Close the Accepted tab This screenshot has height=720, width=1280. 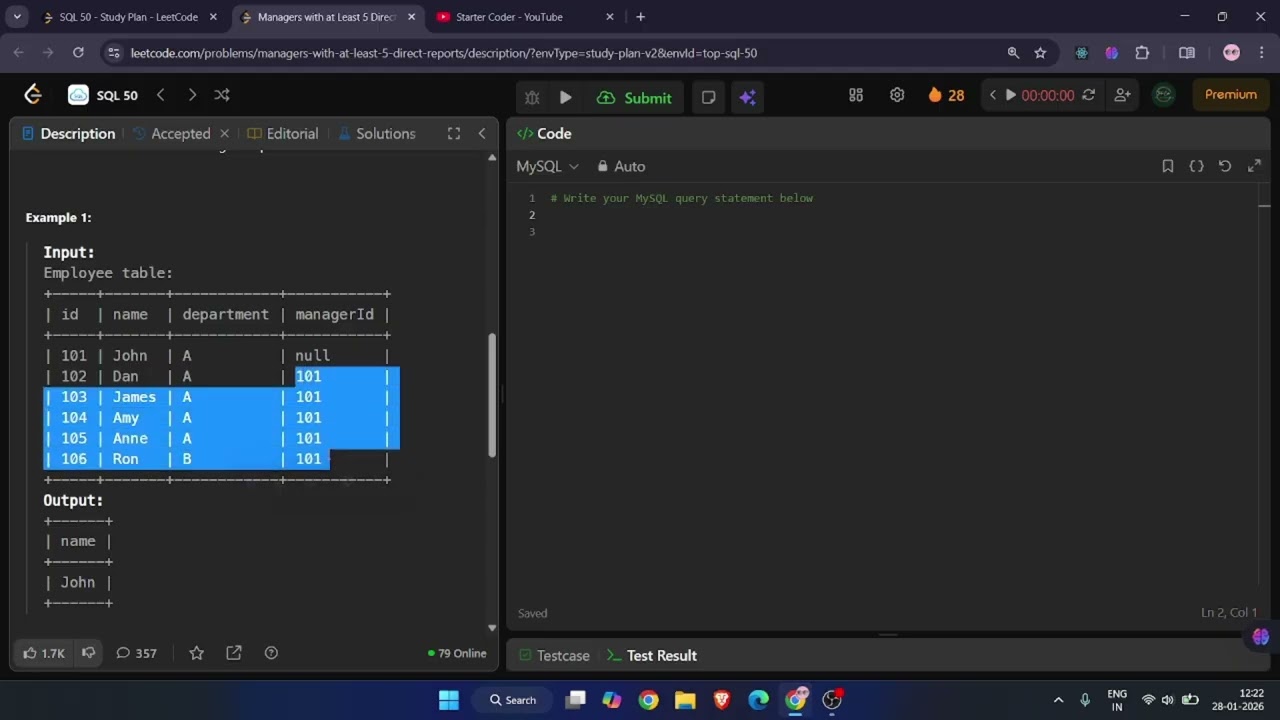(x=225, y=133)
